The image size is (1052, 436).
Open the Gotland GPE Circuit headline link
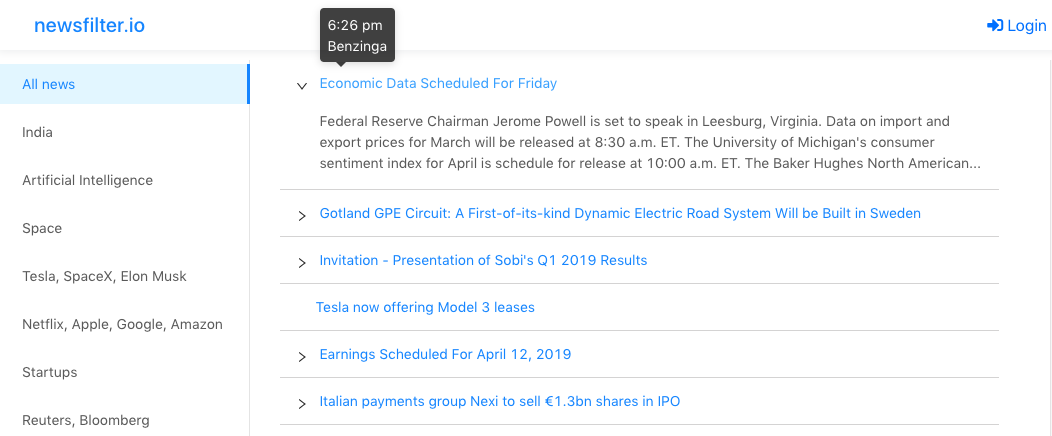pos(620,213)
